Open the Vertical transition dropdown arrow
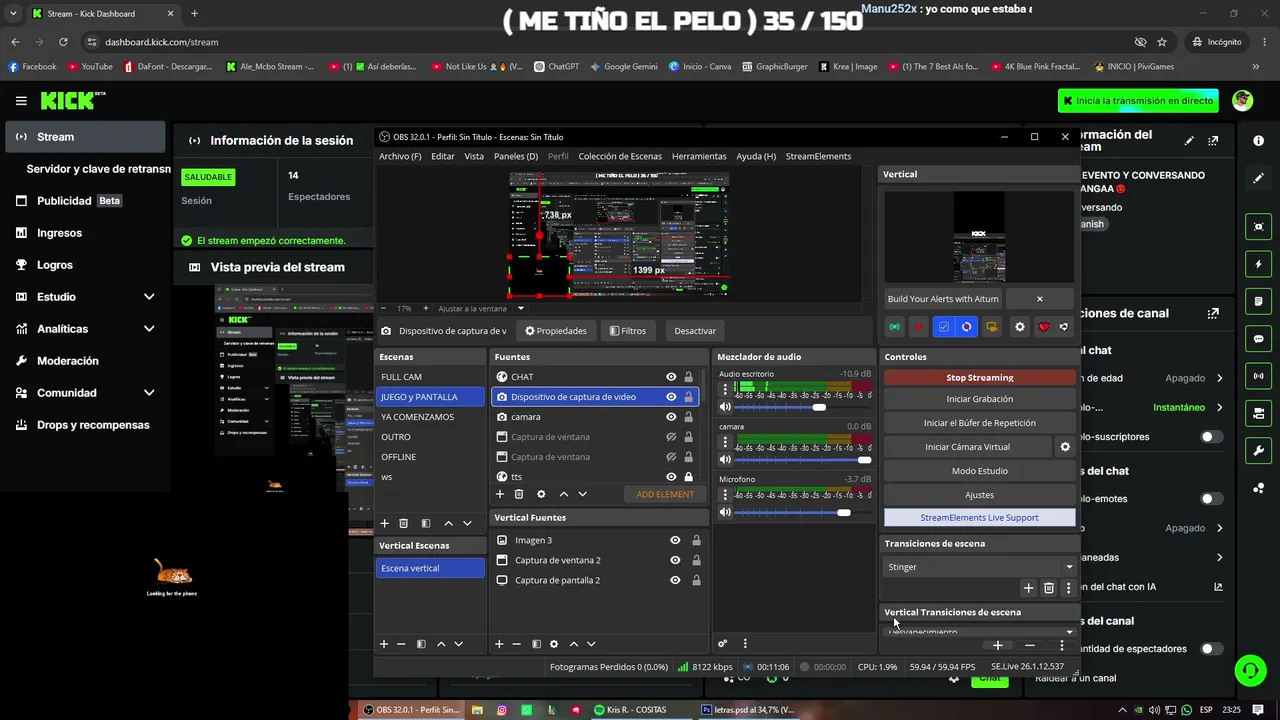This screenshot has height=720, width=1280. [1069, 632]
